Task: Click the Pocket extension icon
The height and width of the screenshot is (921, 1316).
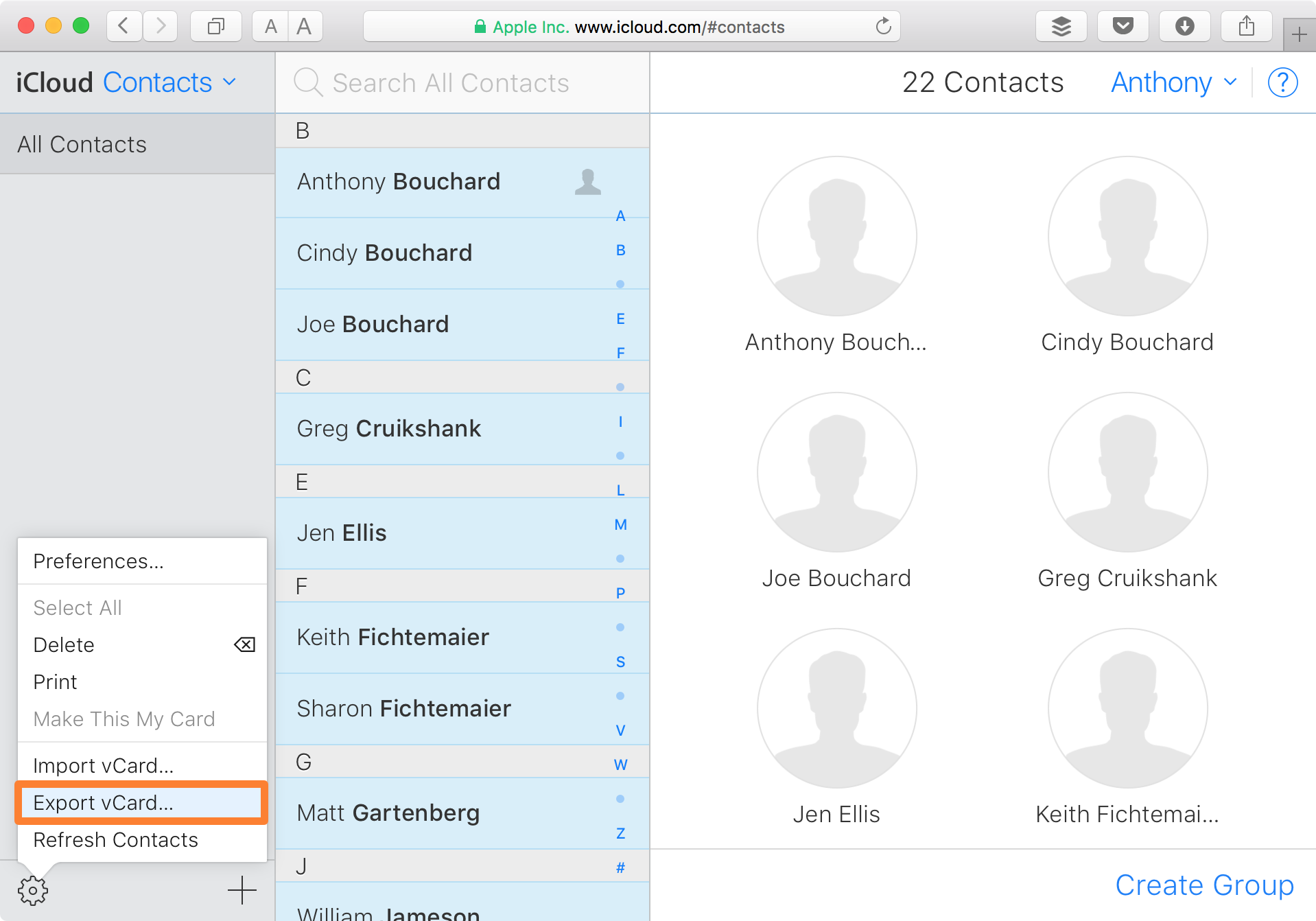Action: 1123,27
